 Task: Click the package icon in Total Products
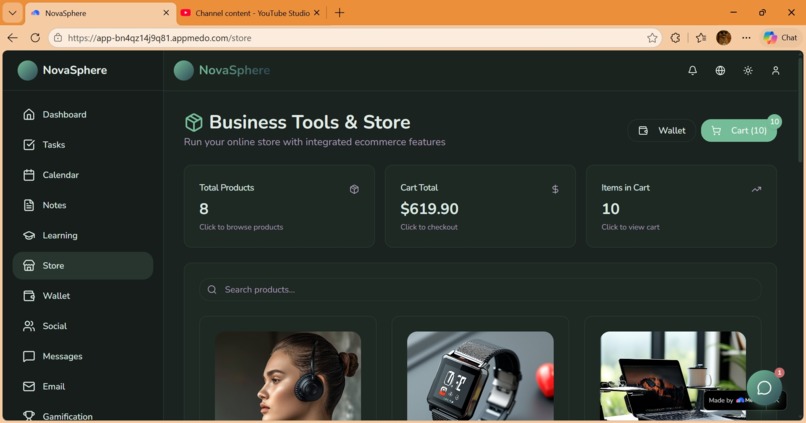[354, 189]
